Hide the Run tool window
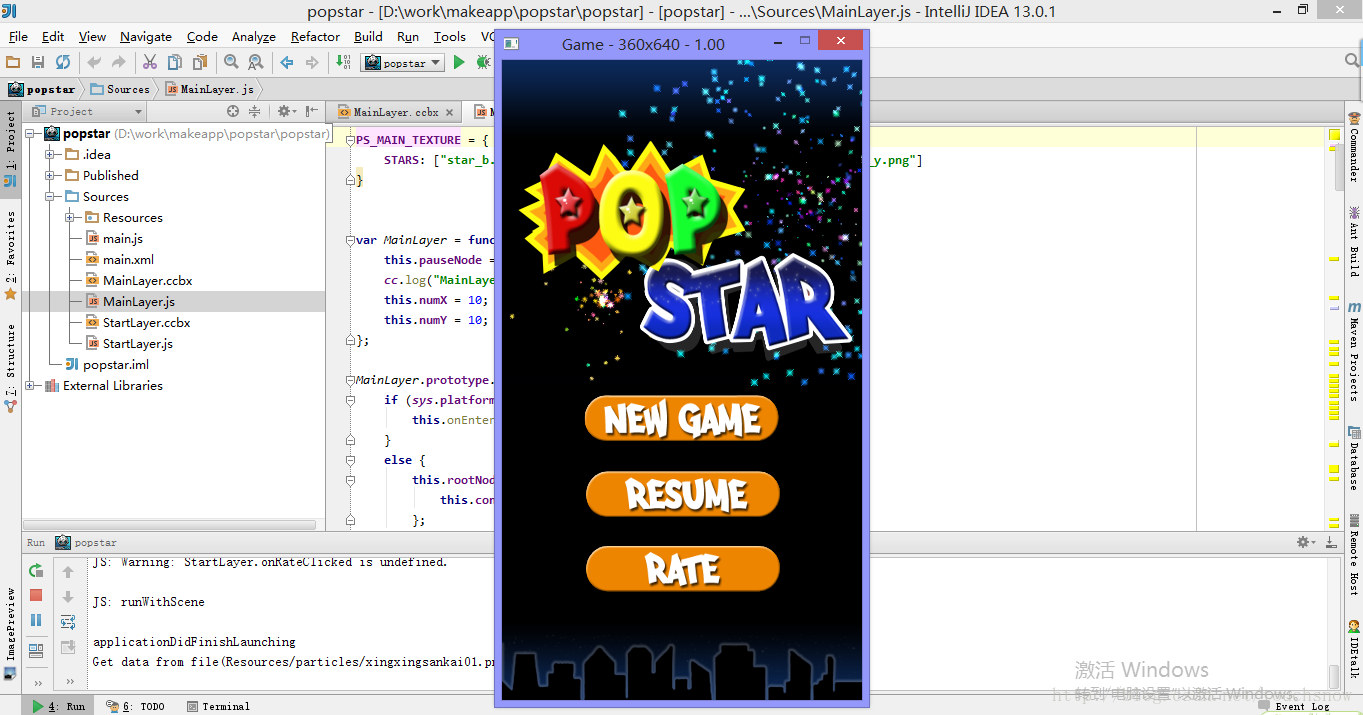 pyautogui.click(x=1331, y=542)
